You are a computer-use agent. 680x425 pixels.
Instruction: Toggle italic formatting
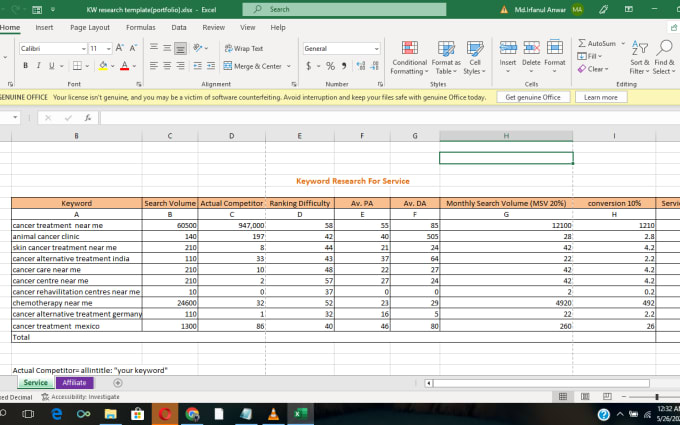point(39,65)
